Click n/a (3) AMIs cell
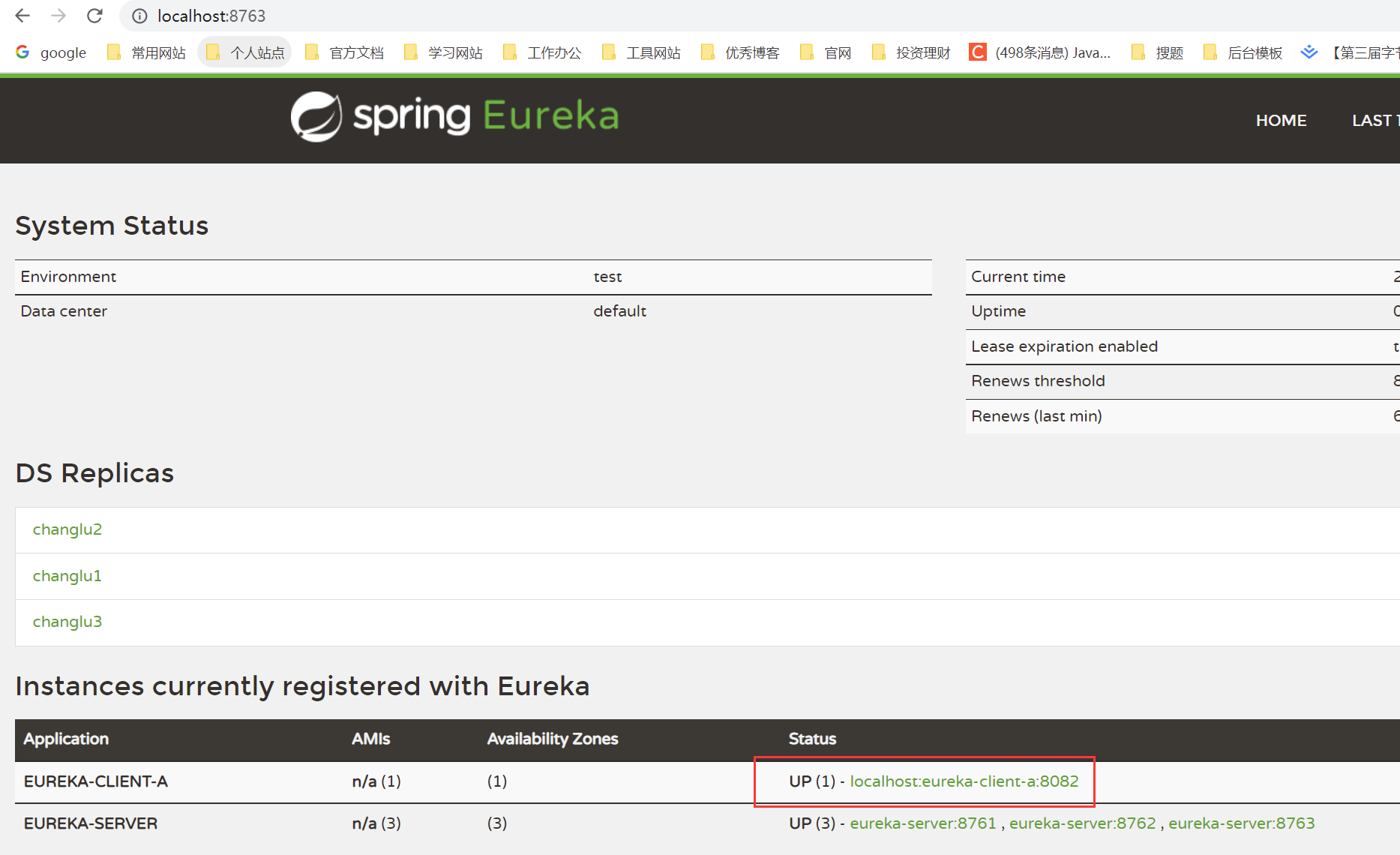This screenshot has width=1400, height=855. tap(376, 823)
